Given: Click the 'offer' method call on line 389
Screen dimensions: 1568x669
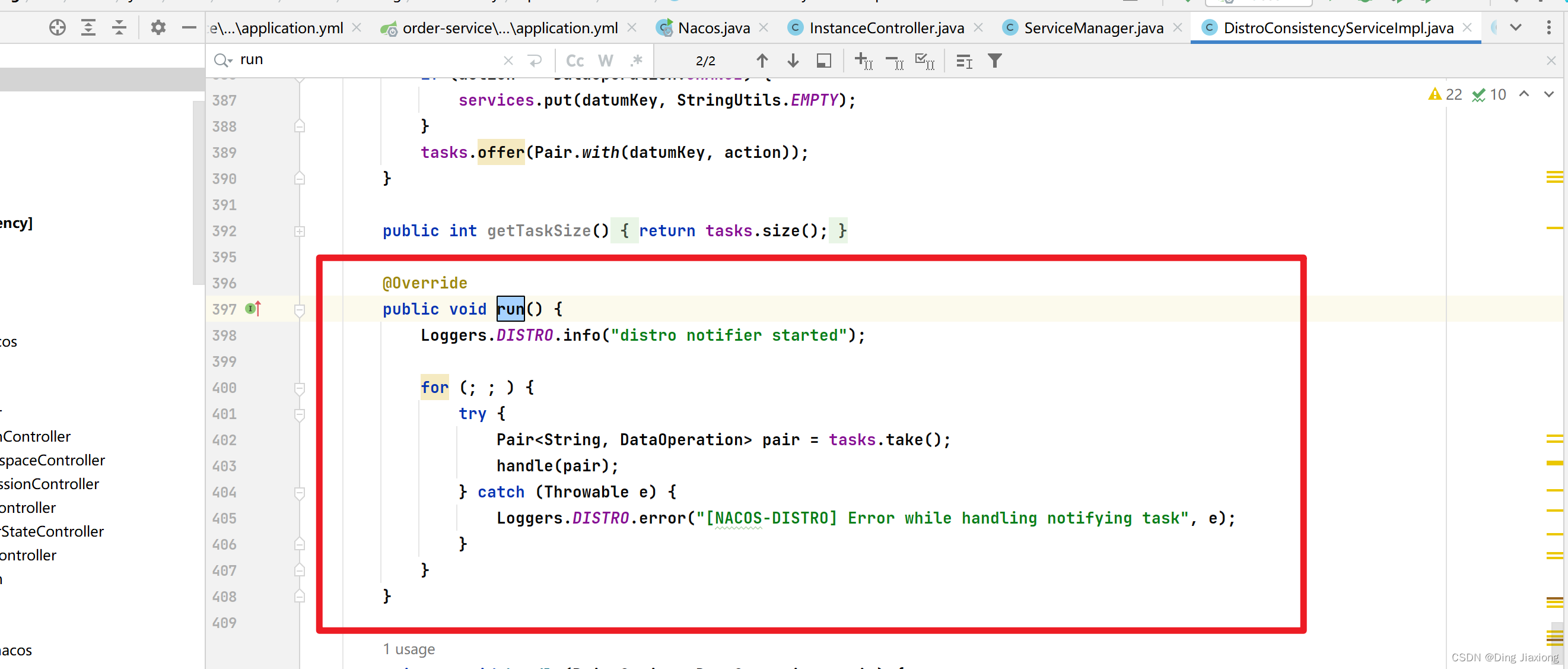Looking at the screenshot, I should [x=500, y=153].
